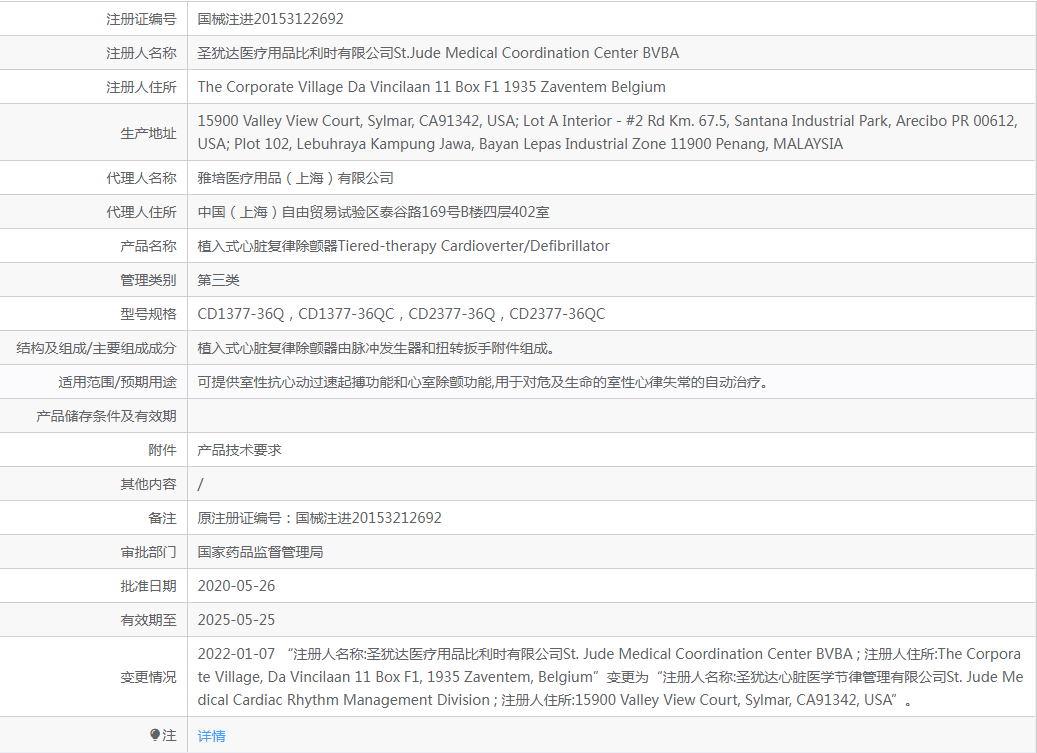
Task: Click the 变更情况 label
Action: tap(148, 678)
